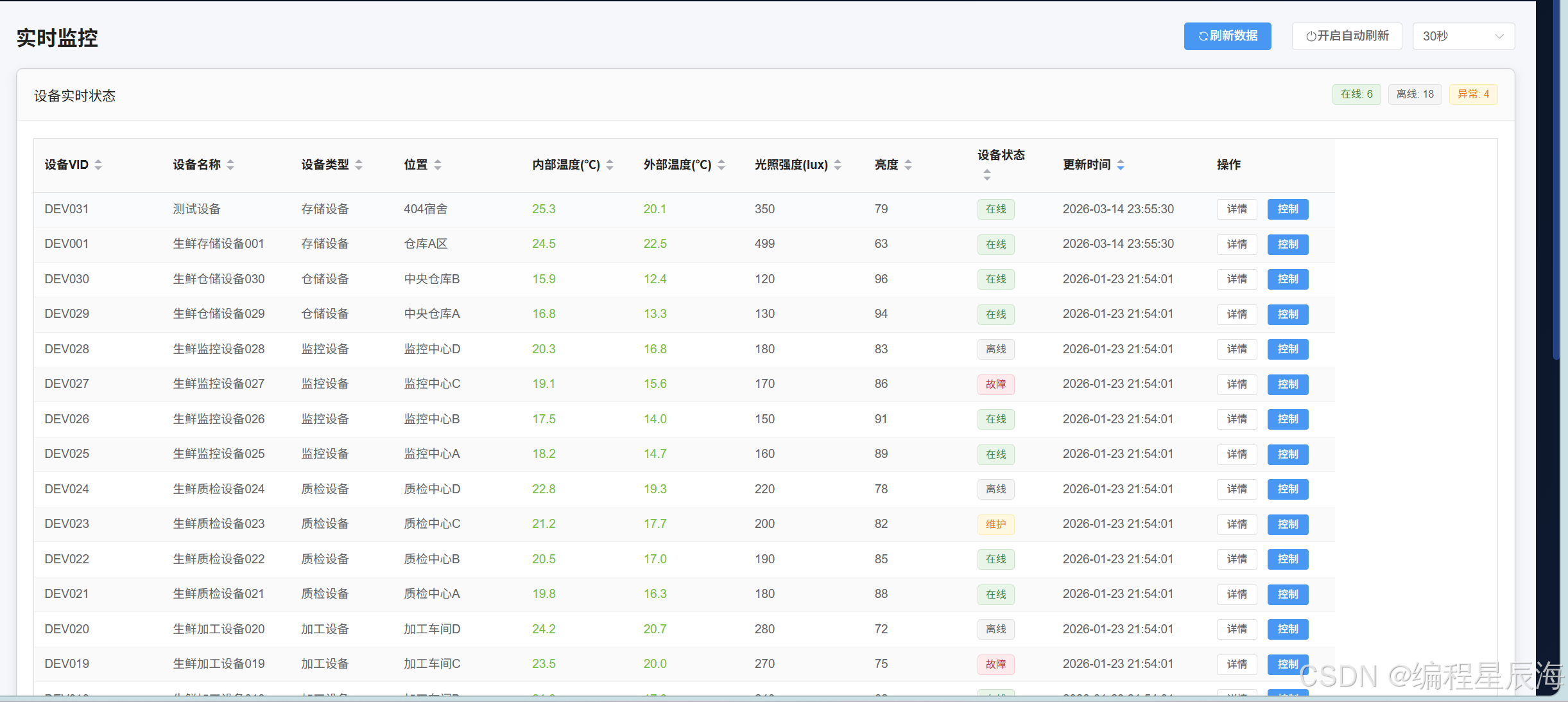Open the 30秒 interval dropdown
1568x702 pixels.
point(1463,36)
